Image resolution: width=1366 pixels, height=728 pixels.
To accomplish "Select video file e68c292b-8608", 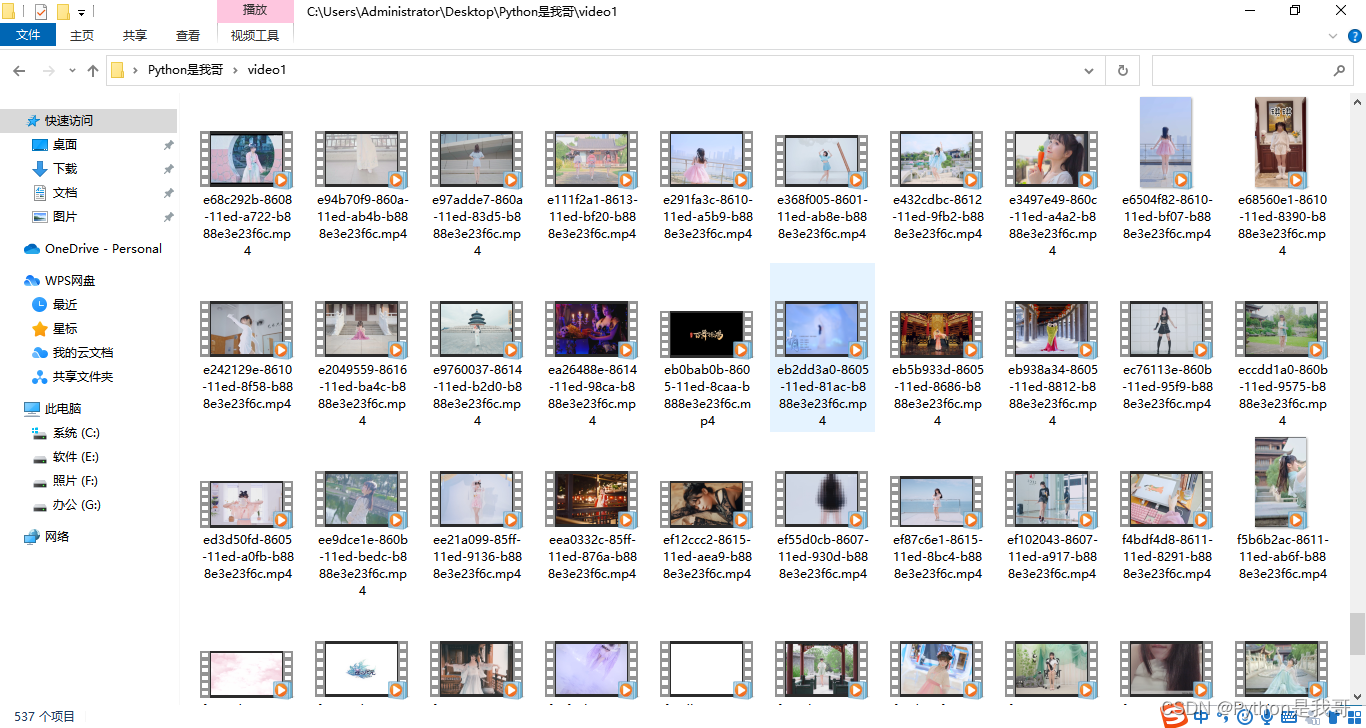I will coord(247,178).
